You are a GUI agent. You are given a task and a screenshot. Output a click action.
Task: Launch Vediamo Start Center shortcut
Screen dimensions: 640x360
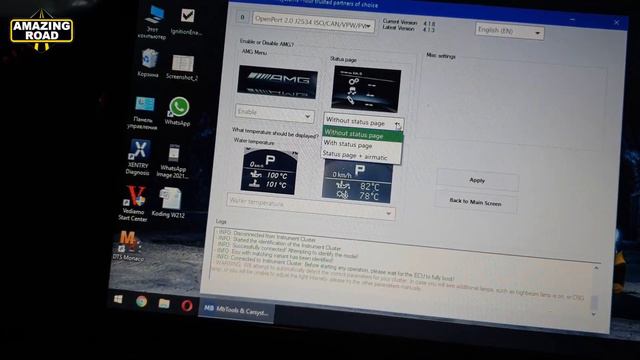coord(134,203)
